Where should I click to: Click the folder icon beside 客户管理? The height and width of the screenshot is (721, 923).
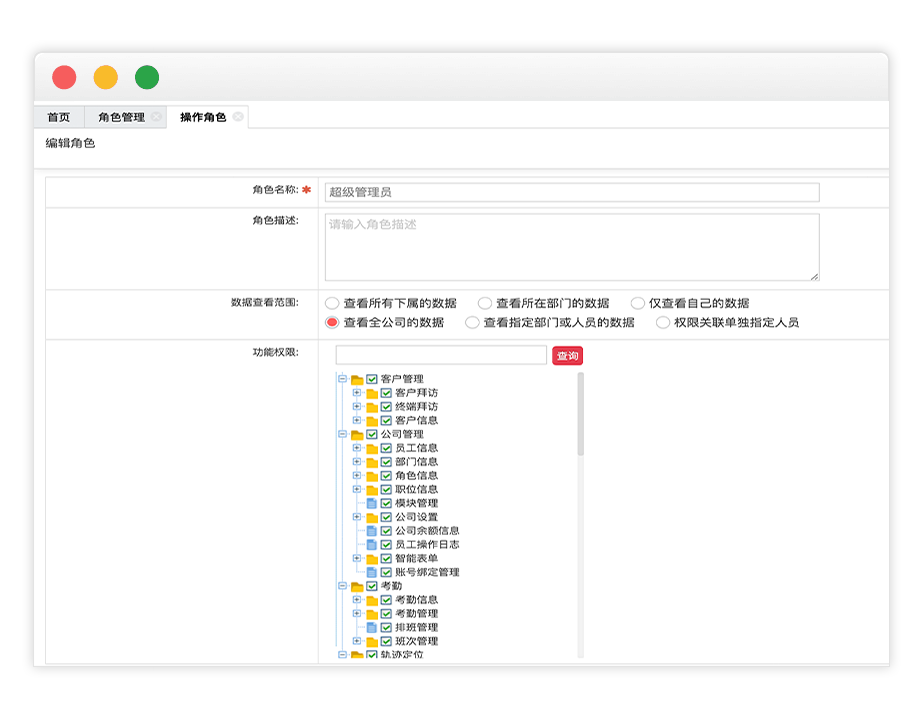(x=357, y=380)
